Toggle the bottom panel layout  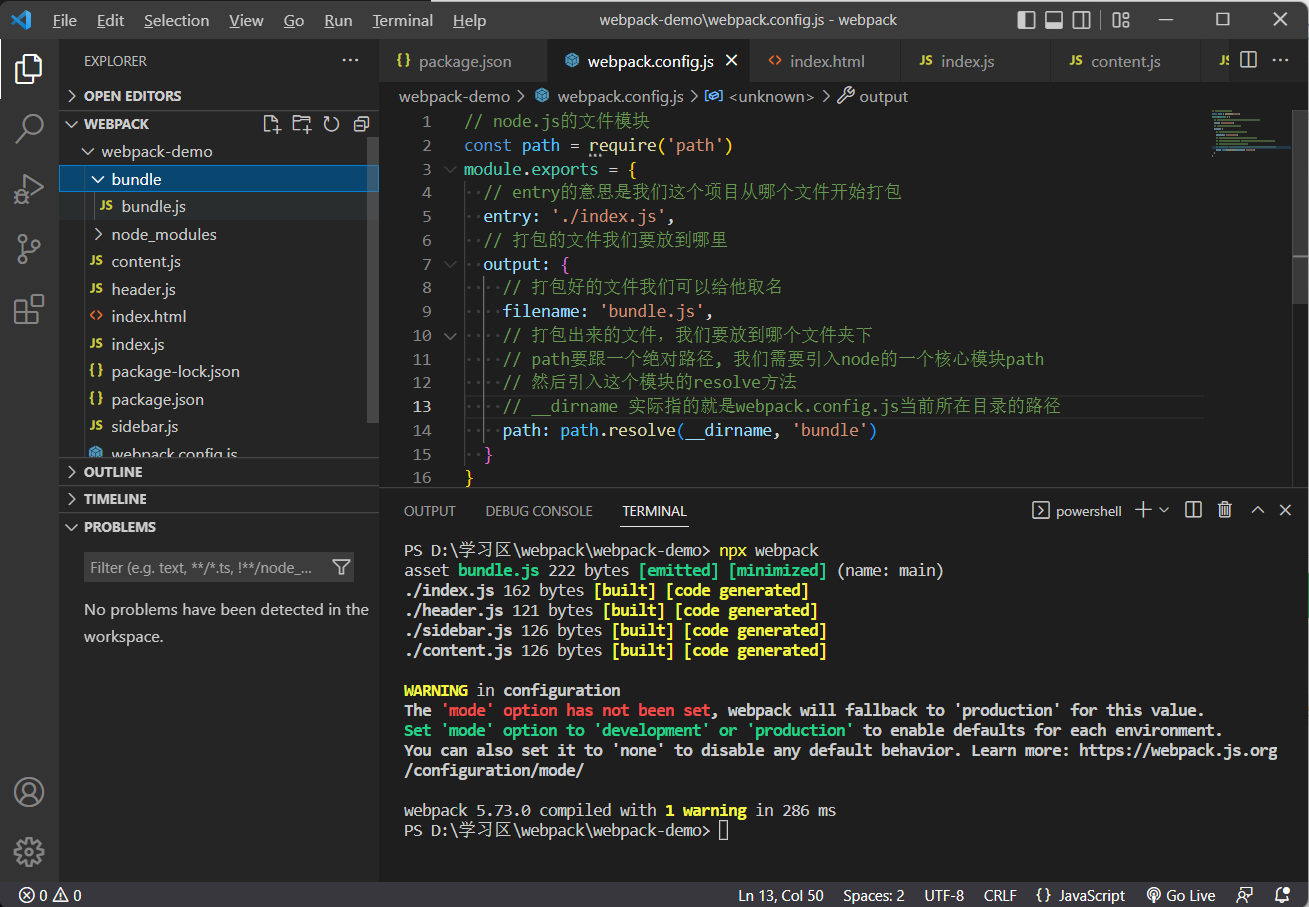click(x=1054, y=20)
